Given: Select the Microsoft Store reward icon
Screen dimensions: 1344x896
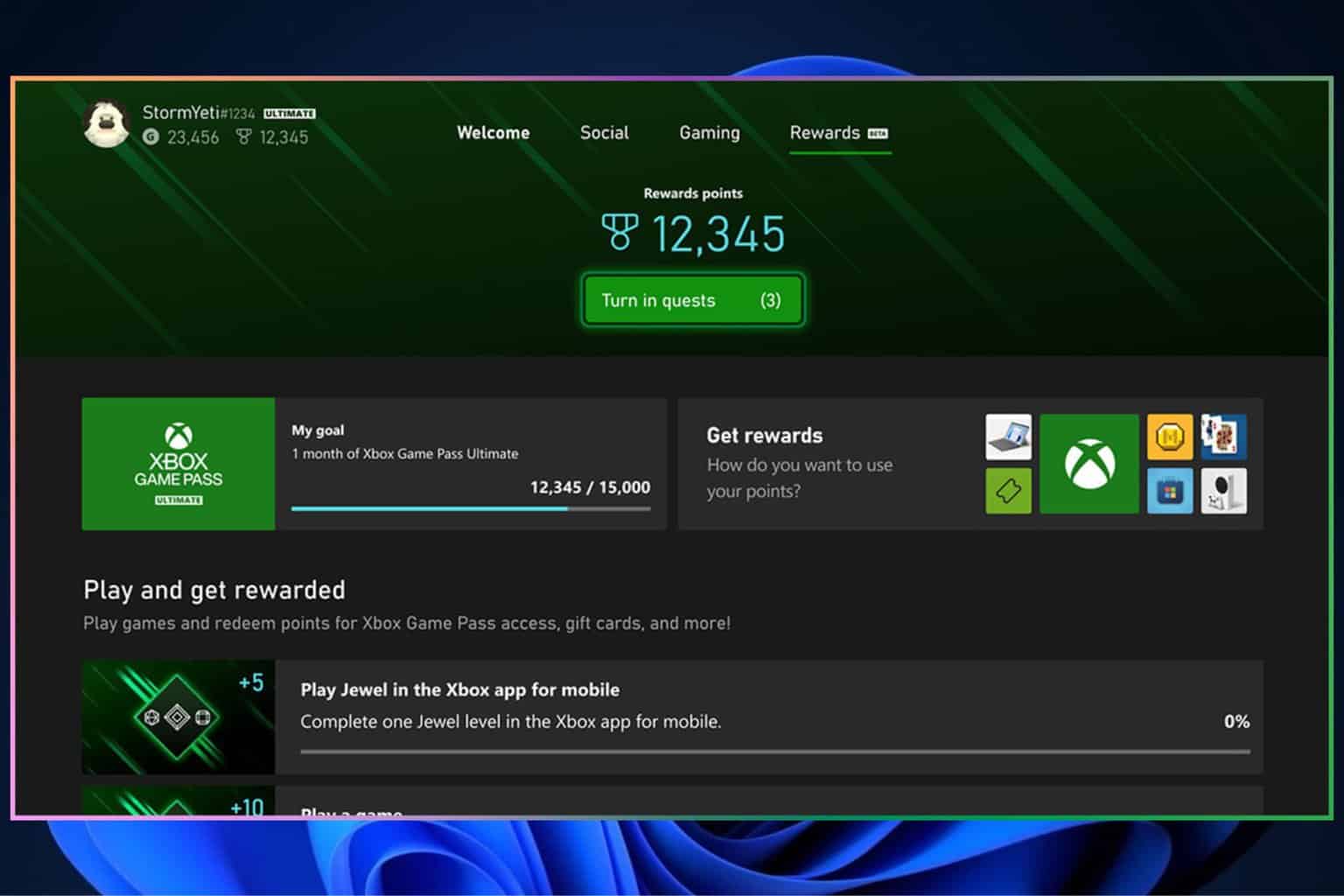Looking at the screenshot, I should 1170,491.
